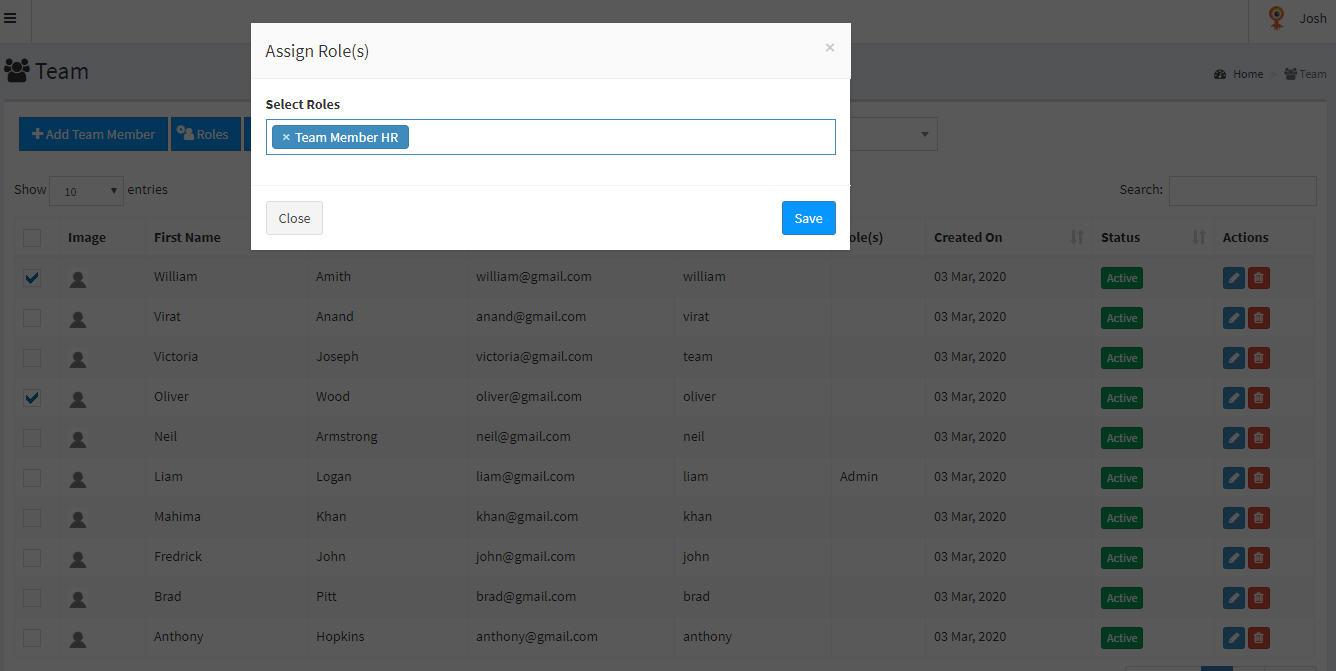The height and width of the screenshot is (671, 1336).
Task: Click the Josh username in the header
Action: pos(1313,18)
